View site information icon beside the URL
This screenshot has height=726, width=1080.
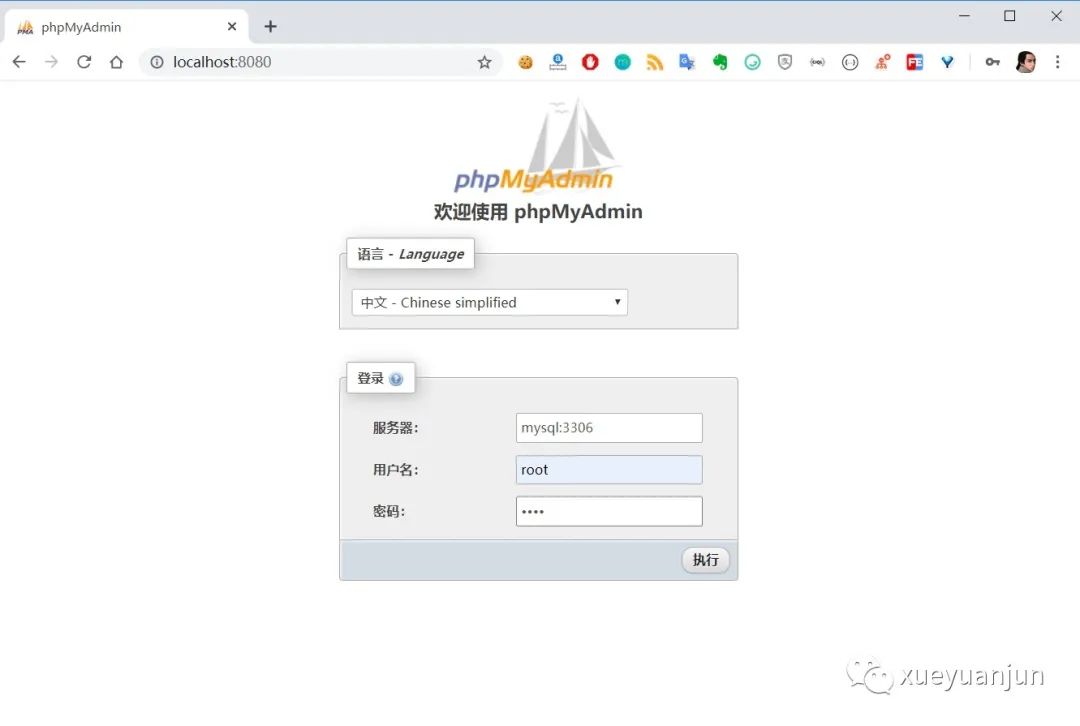tap(157, 62)
